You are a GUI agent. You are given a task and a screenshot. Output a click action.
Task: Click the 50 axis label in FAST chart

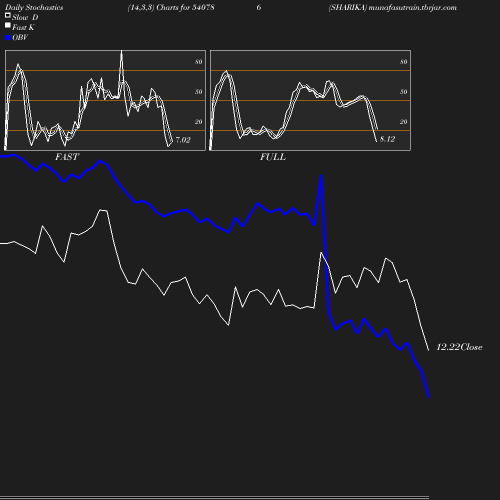click(x=199, y=92)
